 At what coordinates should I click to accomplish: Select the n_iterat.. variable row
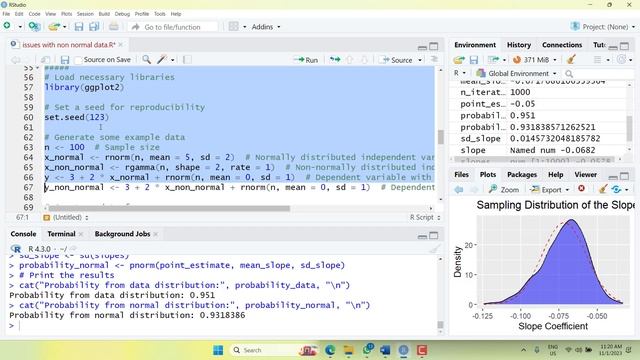(539, 92)
